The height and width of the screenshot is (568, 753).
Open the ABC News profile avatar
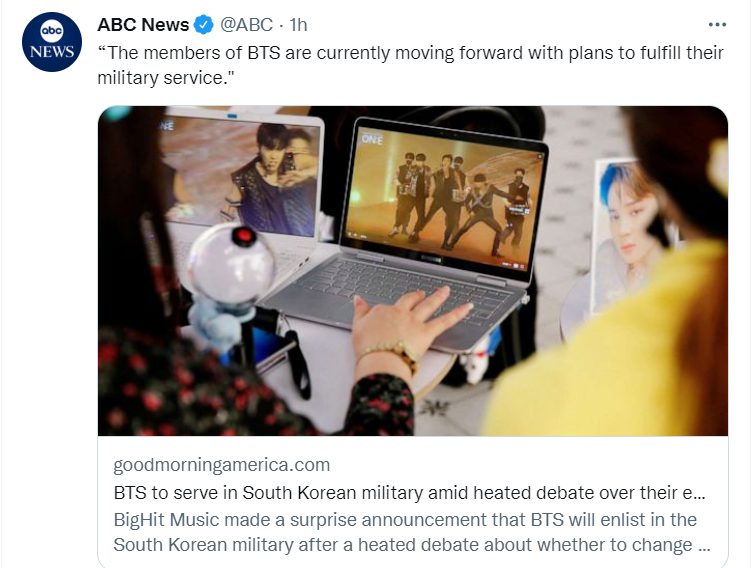pos(52,42)
